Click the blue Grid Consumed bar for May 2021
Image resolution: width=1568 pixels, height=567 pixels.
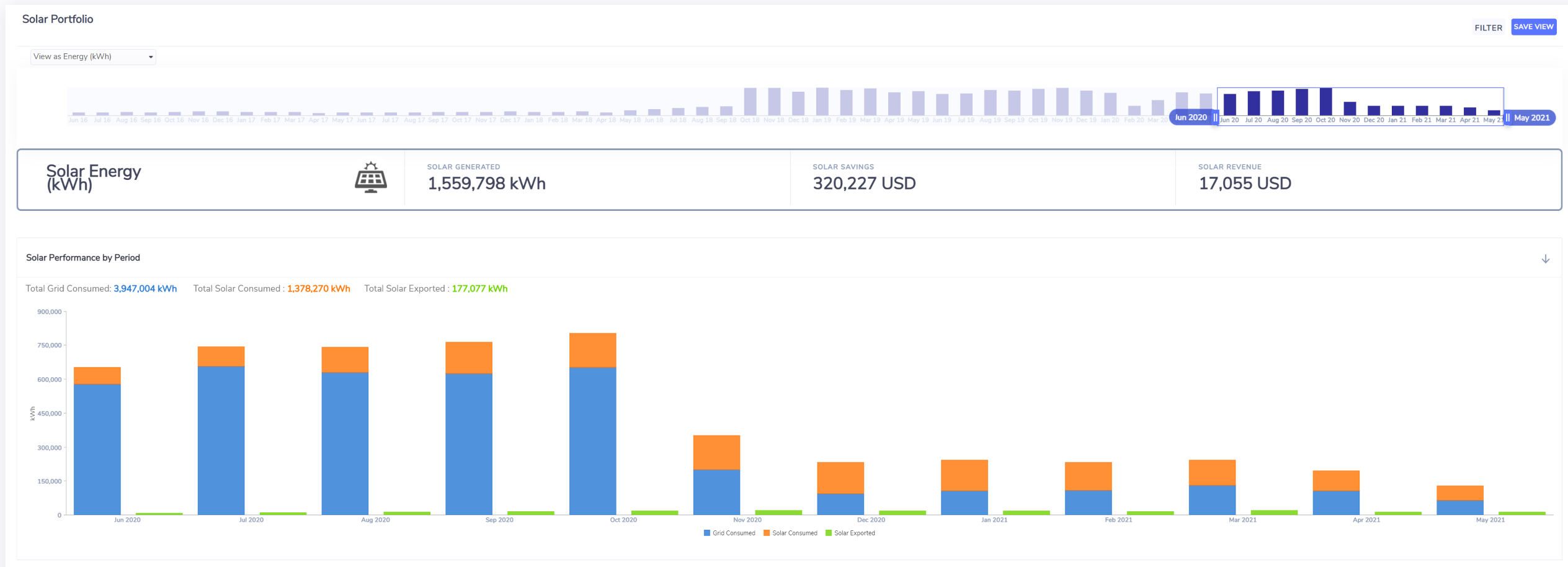pos(1460,507)
